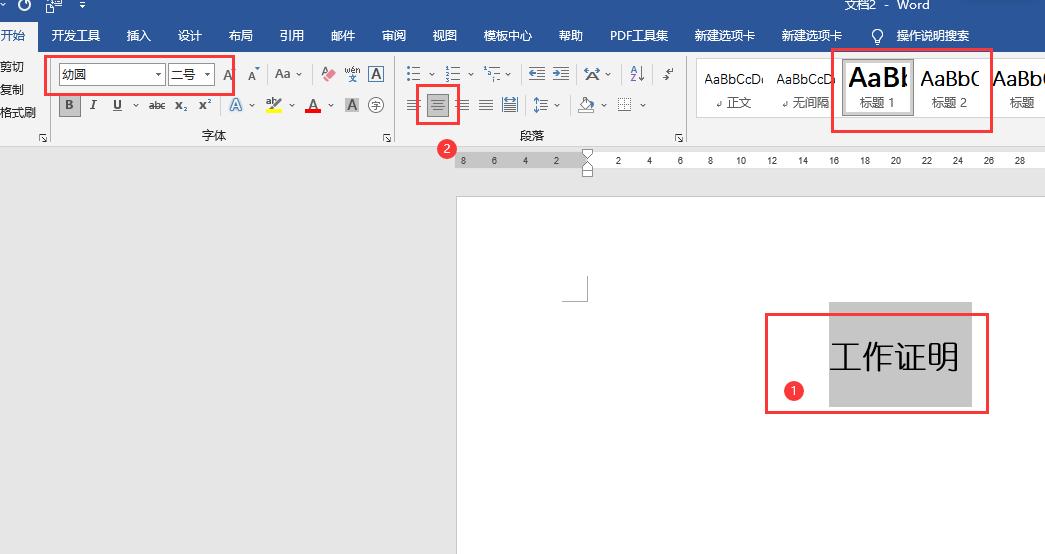Screen dimensions: 1045x554
Task: Apply the 标题 1 style
Action: click(877, 87)
